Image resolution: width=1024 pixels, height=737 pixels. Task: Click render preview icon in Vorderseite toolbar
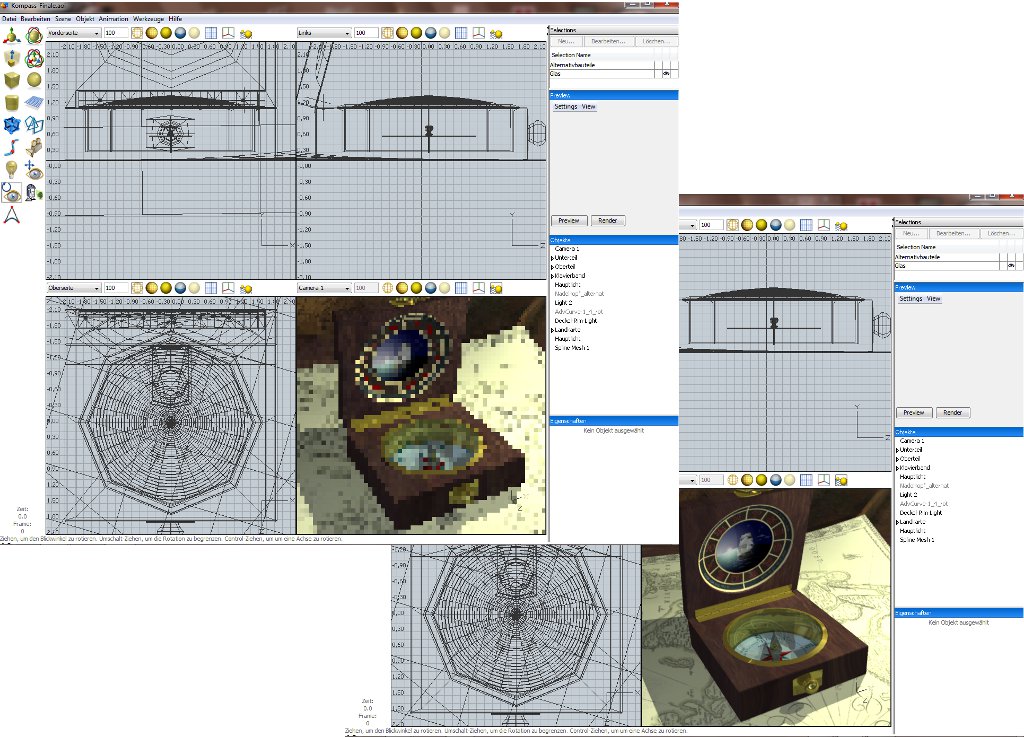point(246,33)
